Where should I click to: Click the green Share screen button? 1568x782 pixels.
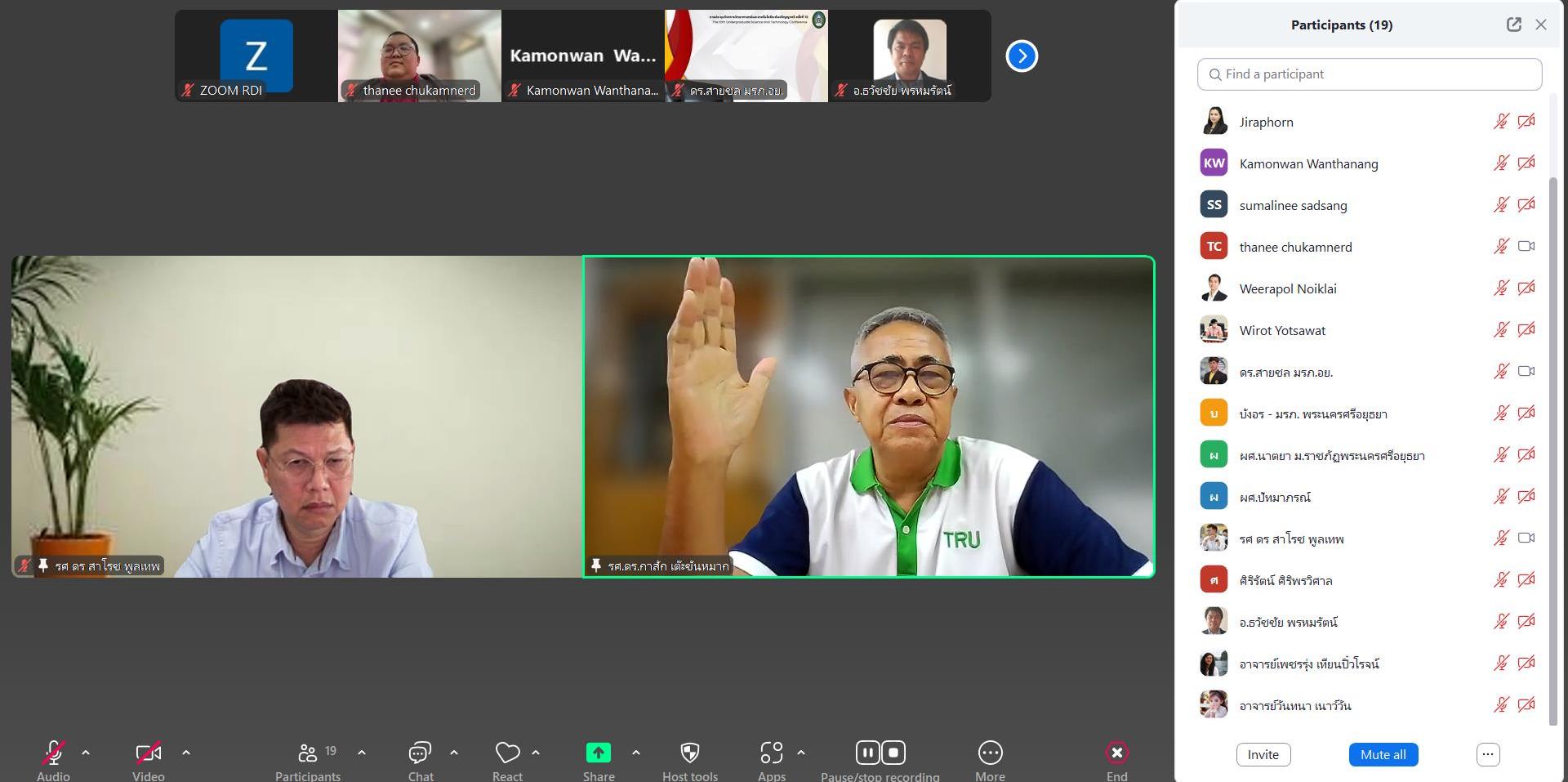point(599,752)
